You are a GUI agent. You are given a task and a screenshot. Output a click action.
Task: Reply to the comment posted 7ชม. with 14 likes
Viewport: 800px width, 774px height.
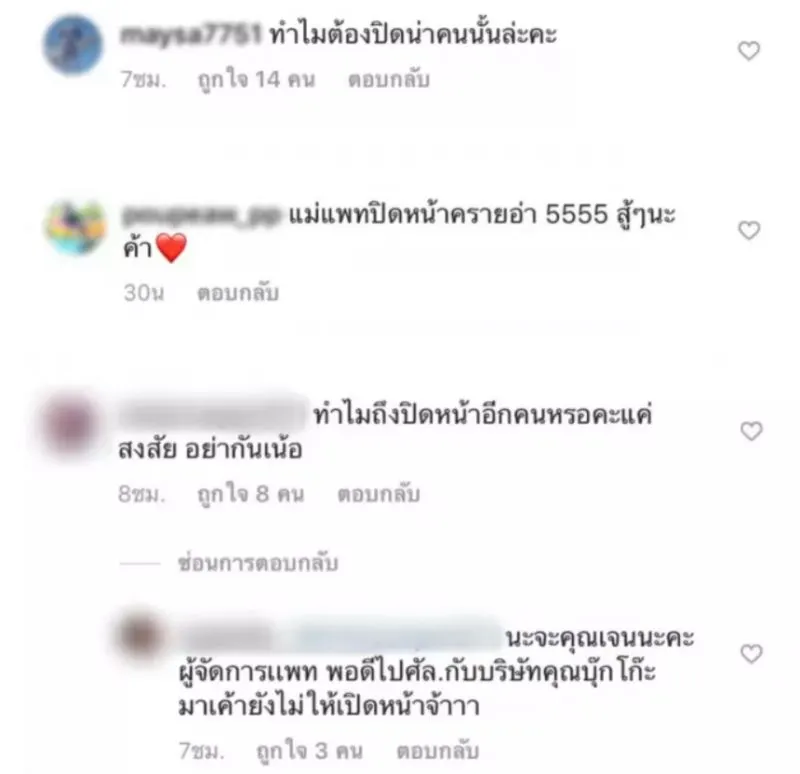tap(389, 80)
